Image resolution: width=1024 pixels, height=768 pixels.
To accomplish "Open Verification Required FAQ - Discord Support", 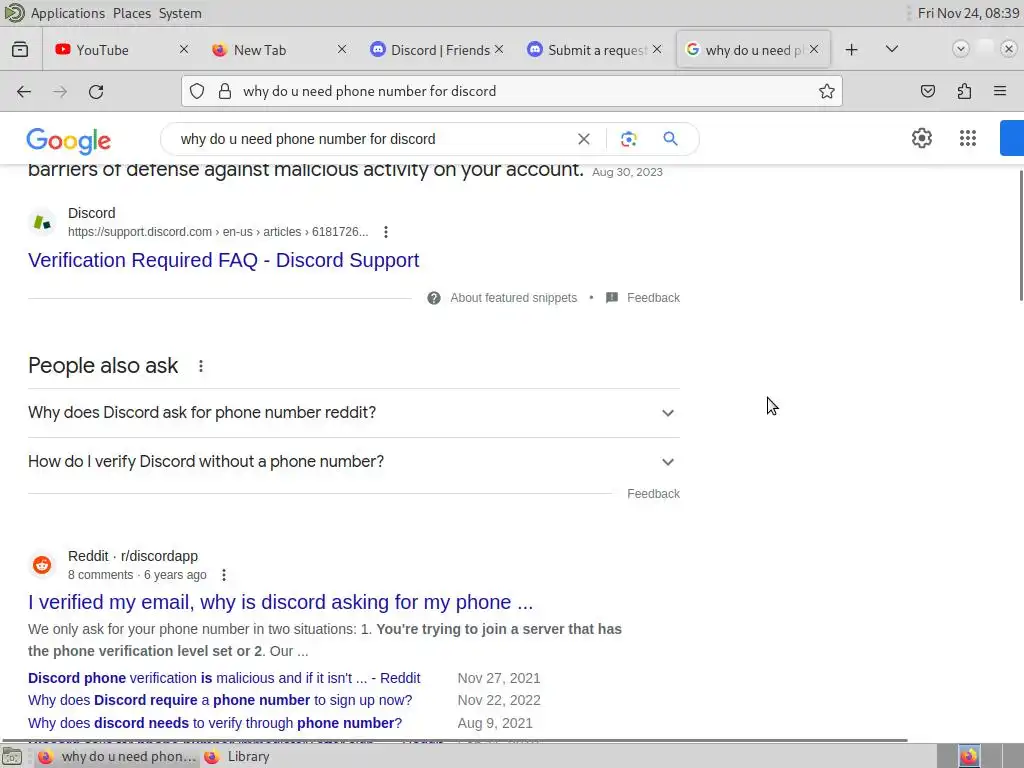I will tap(223, 260).
